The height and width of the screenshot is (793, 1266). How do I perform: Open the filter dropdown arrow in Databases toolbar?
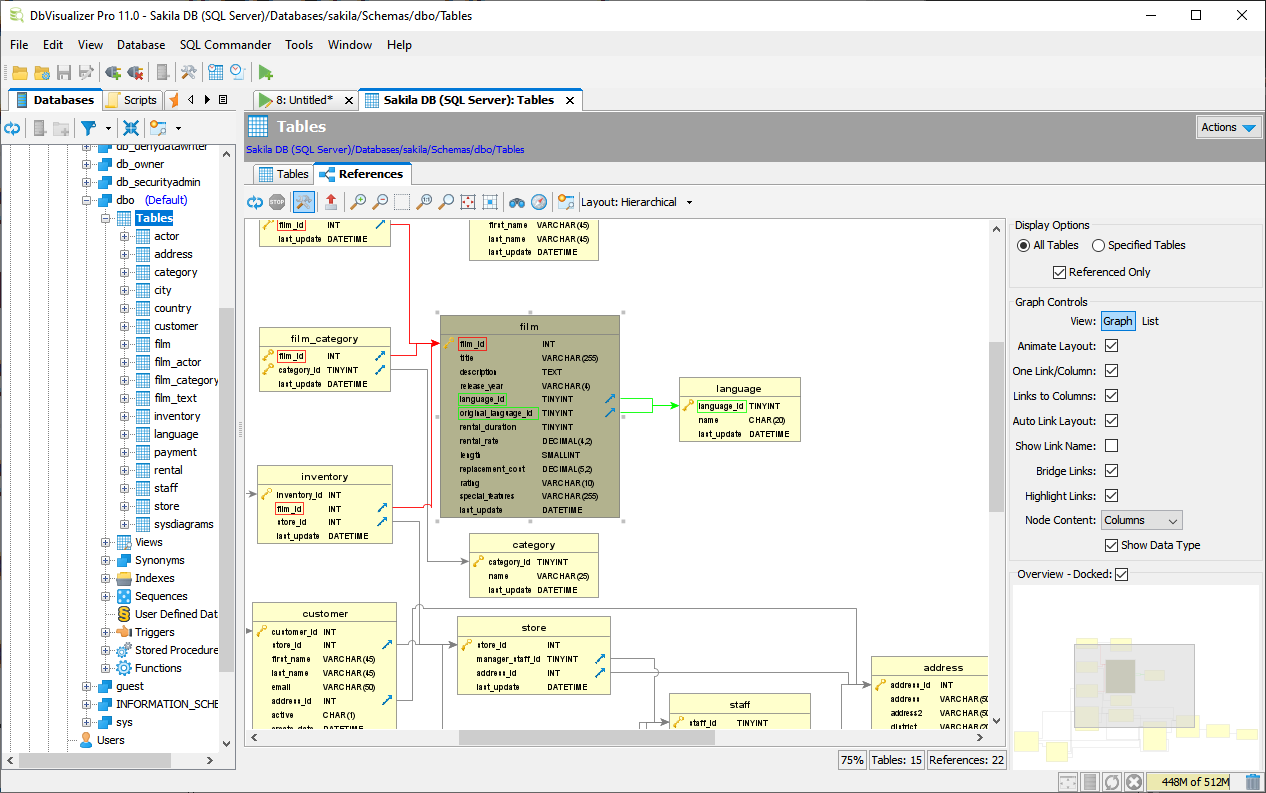click(x=108, y=128)
